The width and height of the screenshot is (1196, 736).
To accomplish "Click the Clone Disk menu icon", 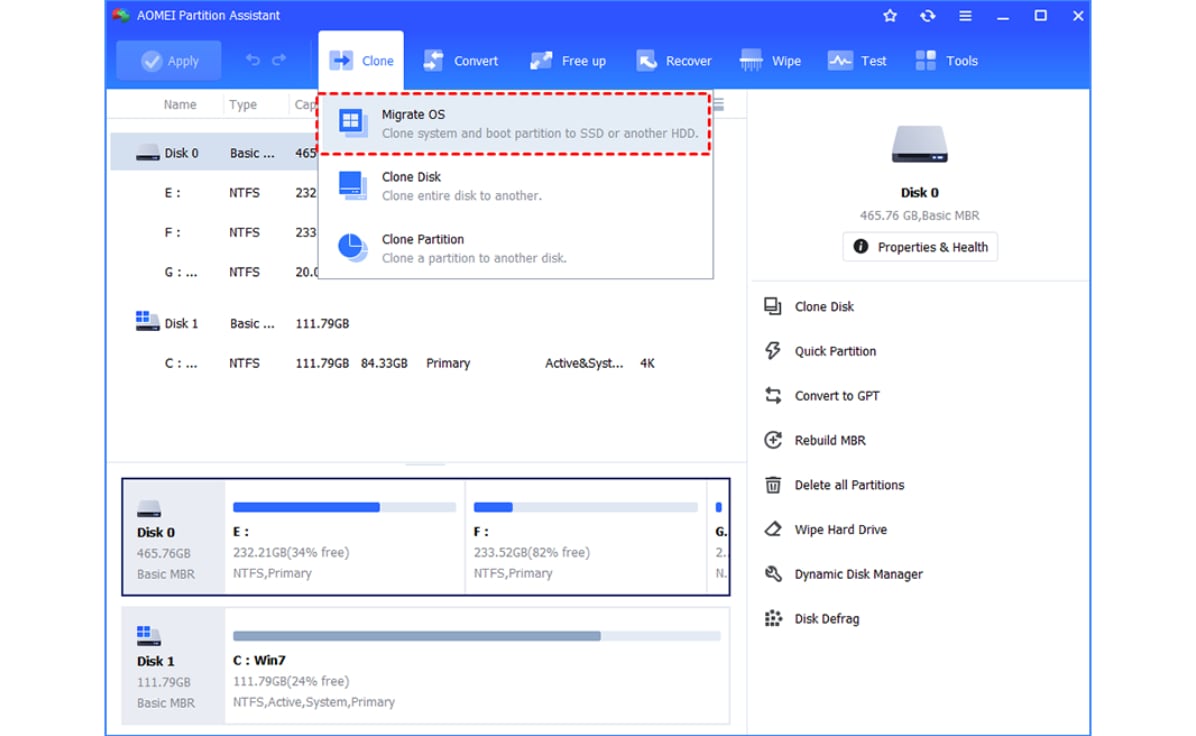I will (352, 185).
